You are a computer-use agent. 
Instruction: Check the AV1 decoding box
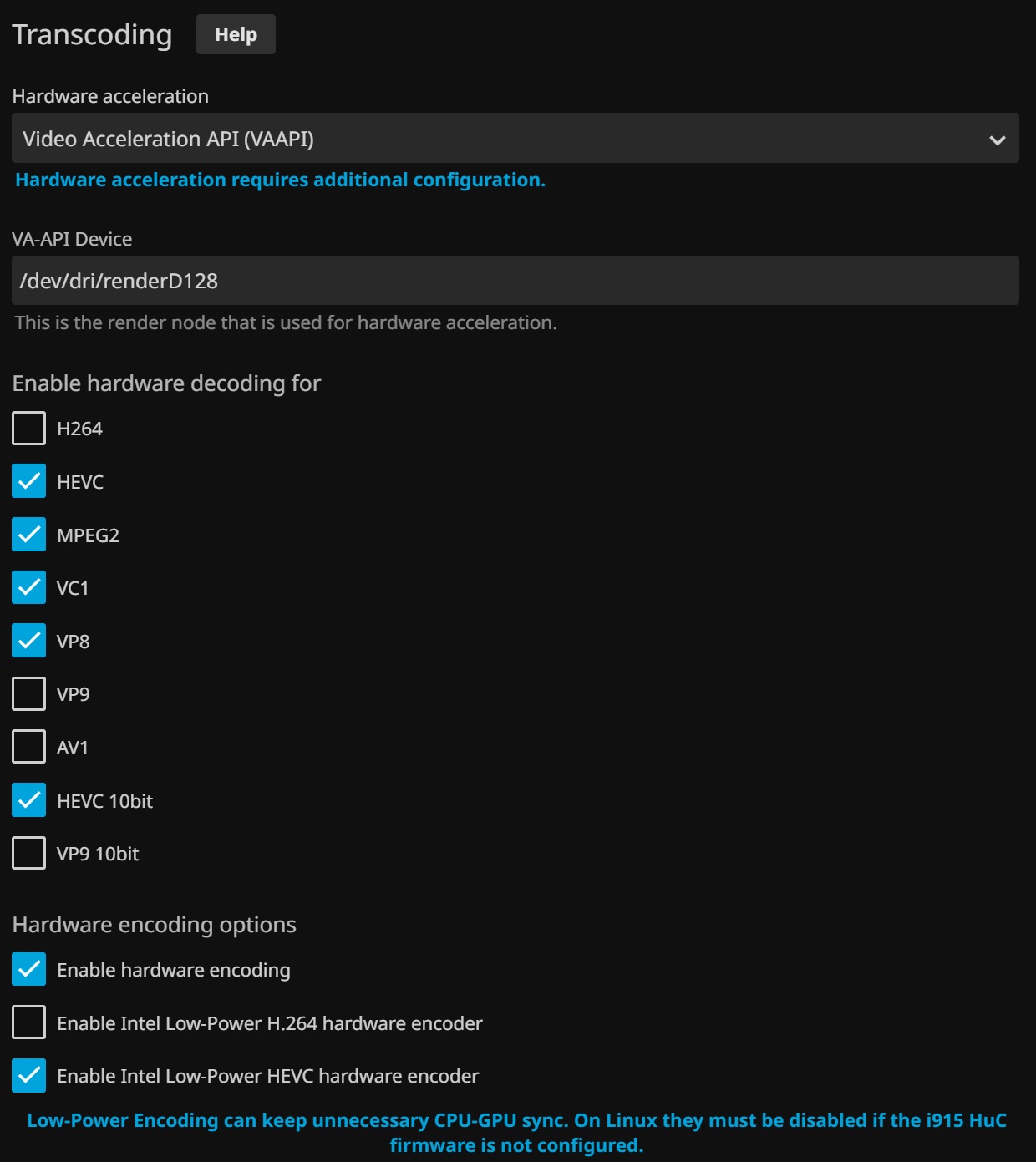point(29,747)
